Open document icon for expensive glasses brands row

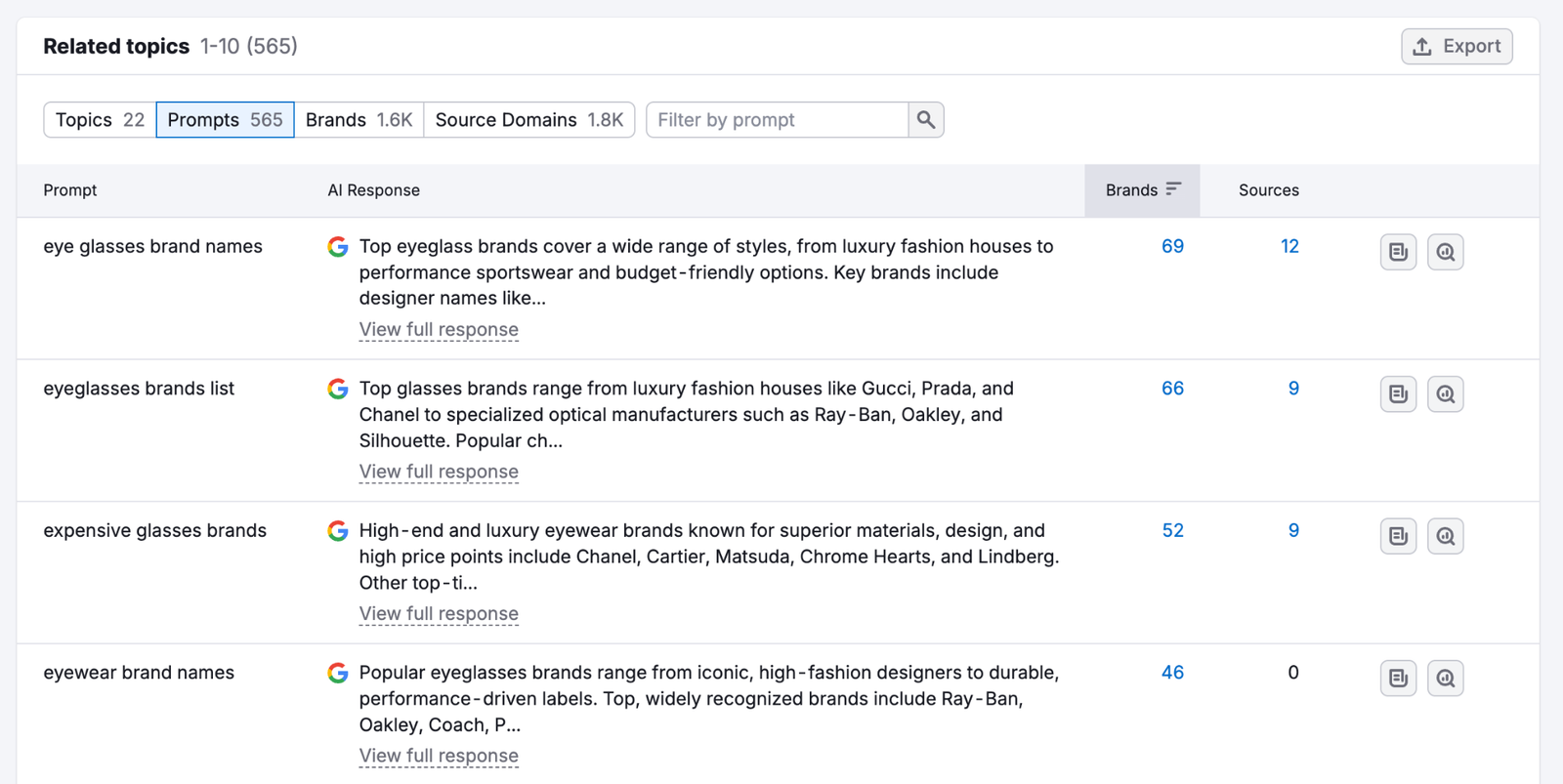(x=1398, y=536)
